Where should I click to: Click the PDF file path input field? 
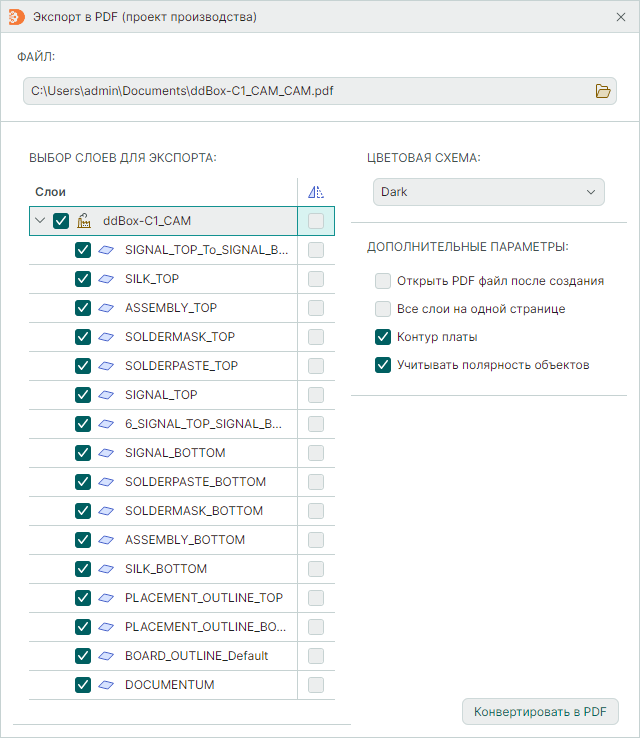click(320, 91)
